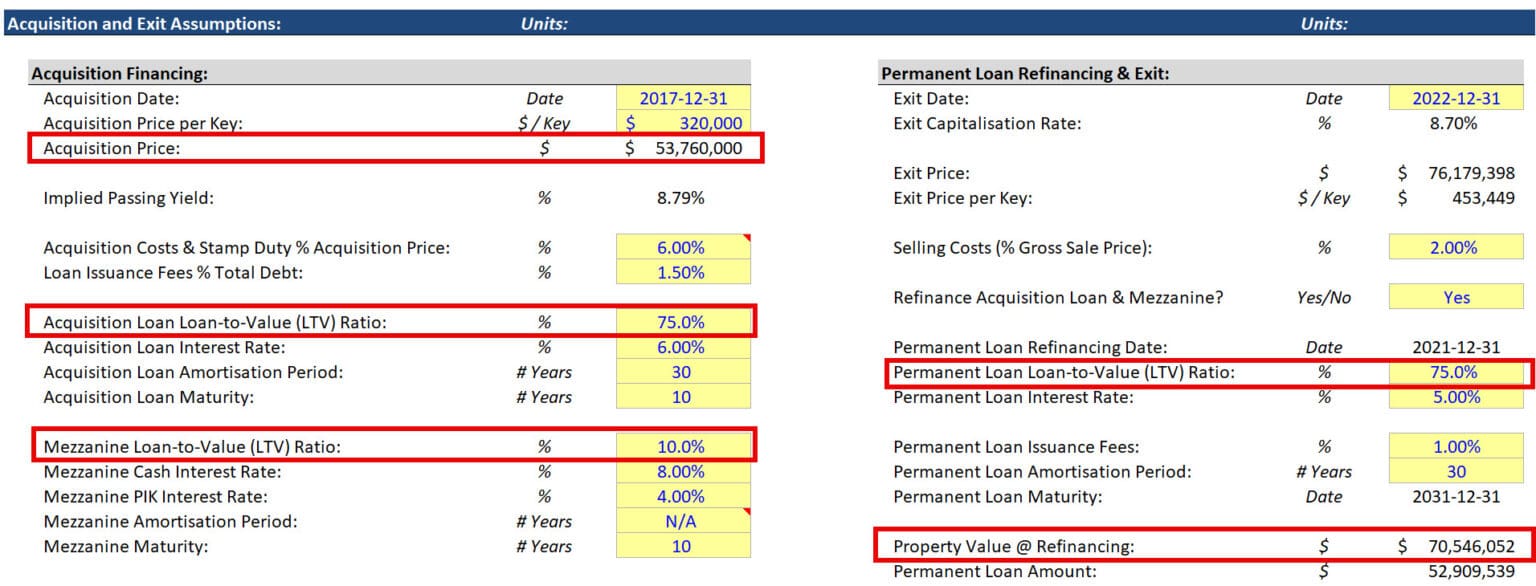Click the Permanent Loan Interest Rate 5.00% cell
The image size is (1536, 586).
(1456, 396)
